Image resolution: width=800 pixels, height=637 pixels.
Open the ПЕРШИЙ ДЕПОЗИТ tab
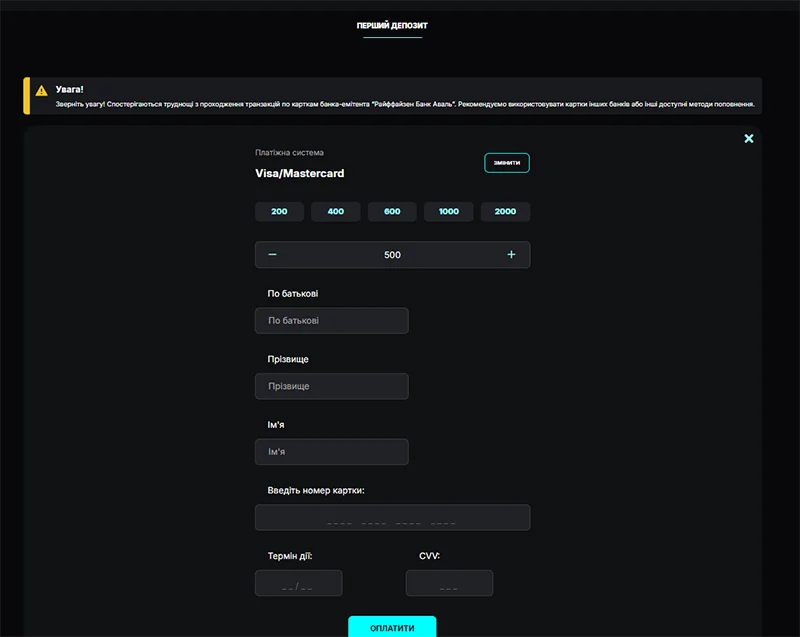coord(392,26)
